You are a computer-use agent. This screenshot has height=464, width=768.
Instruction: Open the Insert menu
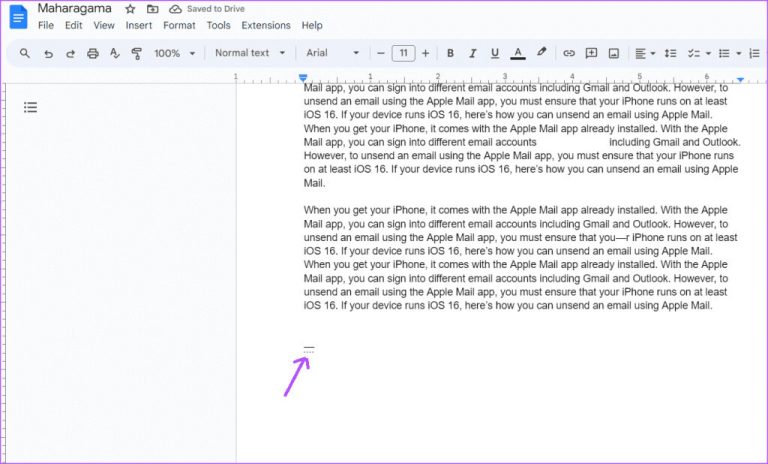(x=139, y=25)
